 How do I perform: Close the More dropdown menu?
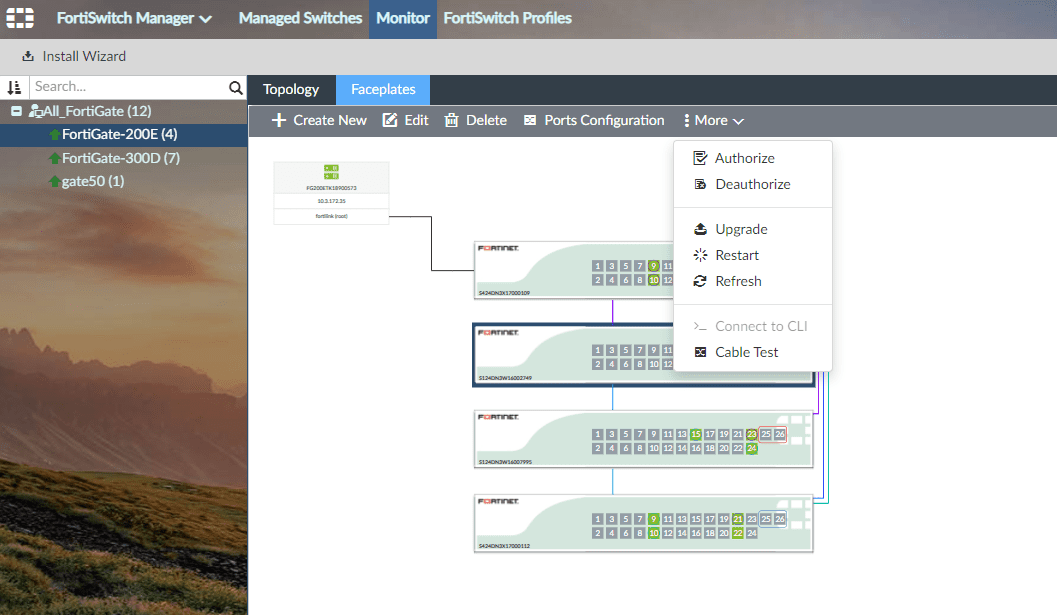(714, 120)
